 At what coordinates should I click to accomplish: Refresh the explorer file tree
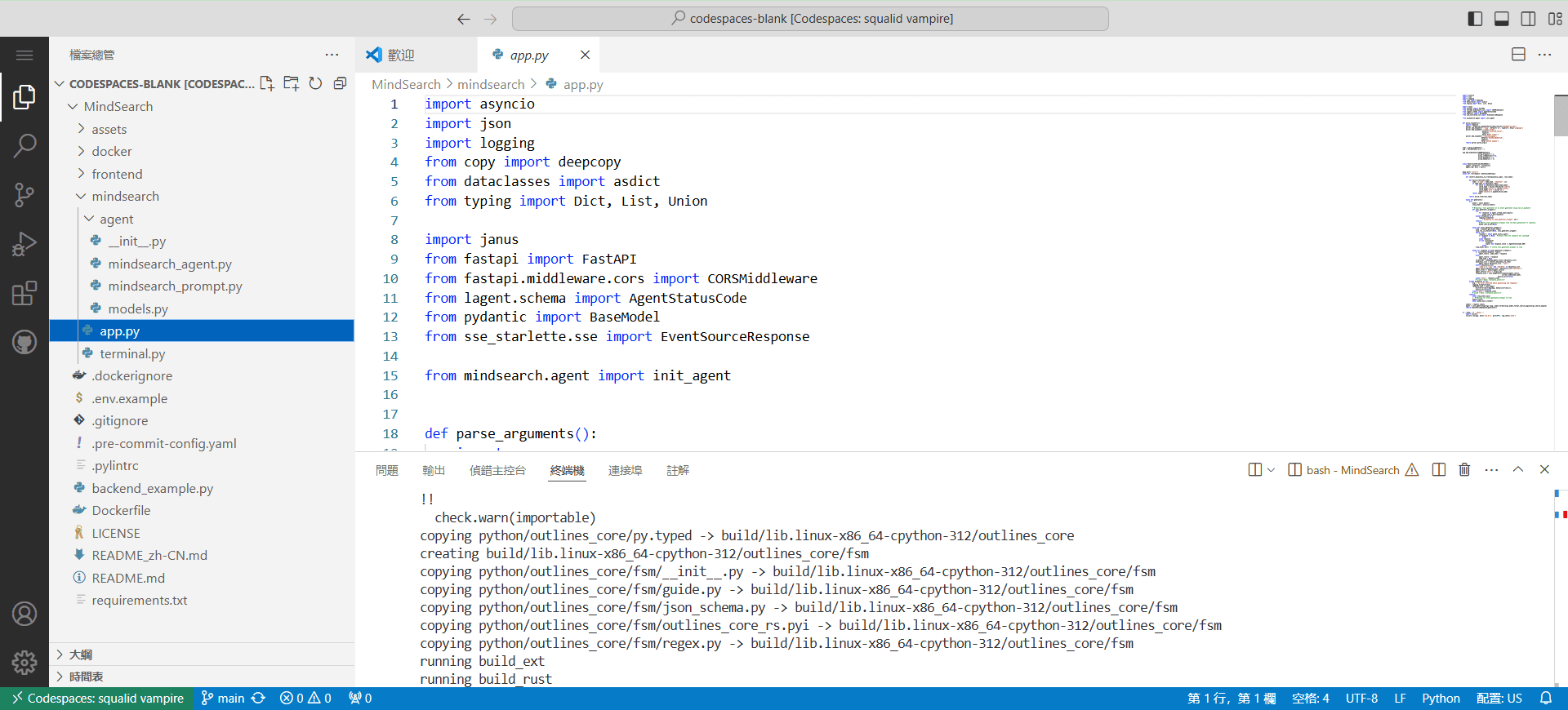click(x=315, y=83)
